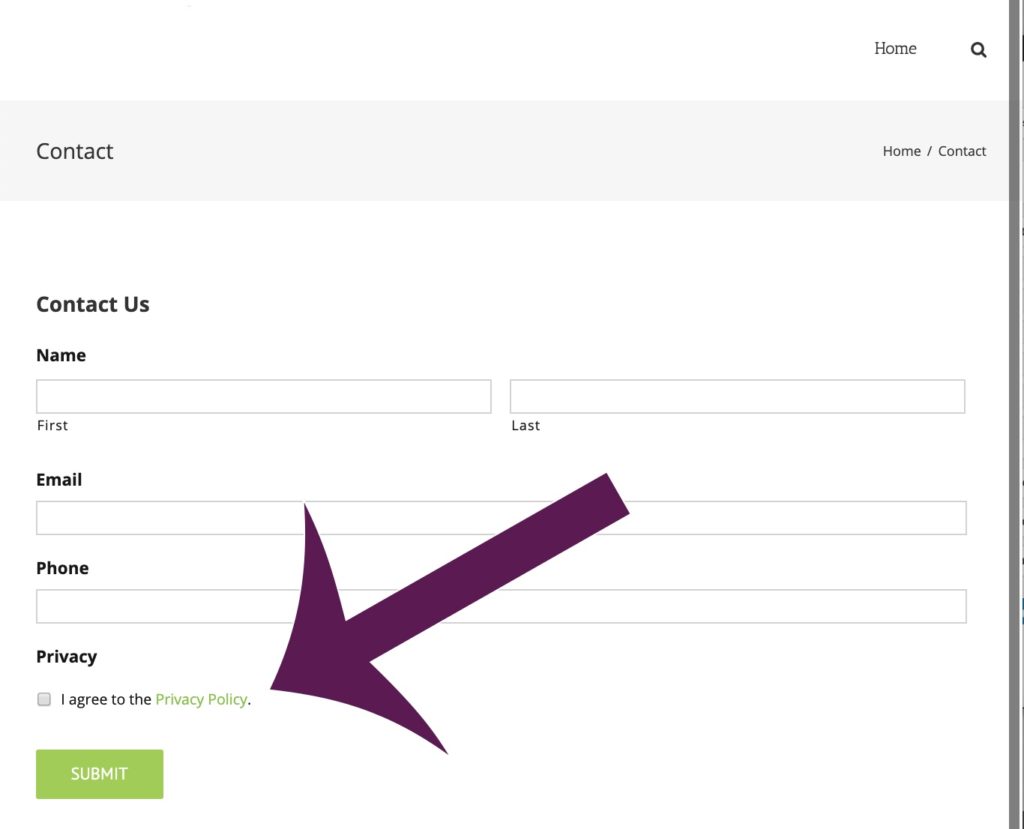This screenshot has height=829, width=1024.
Task: Click inside the Last name field
Action: tap(737, 395)
